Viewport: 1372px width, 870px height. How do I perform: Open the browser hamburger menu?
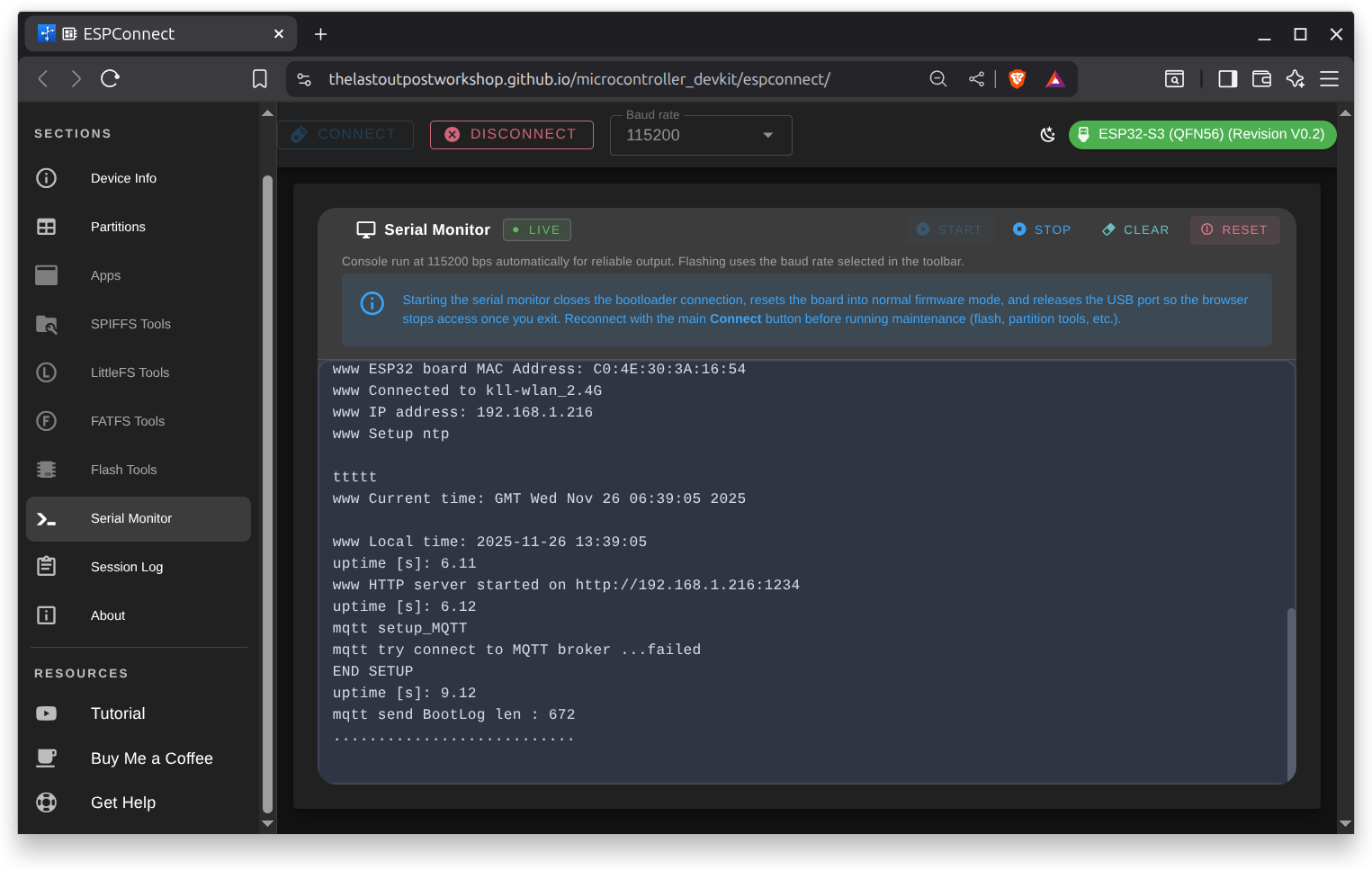pos(1329,79)
